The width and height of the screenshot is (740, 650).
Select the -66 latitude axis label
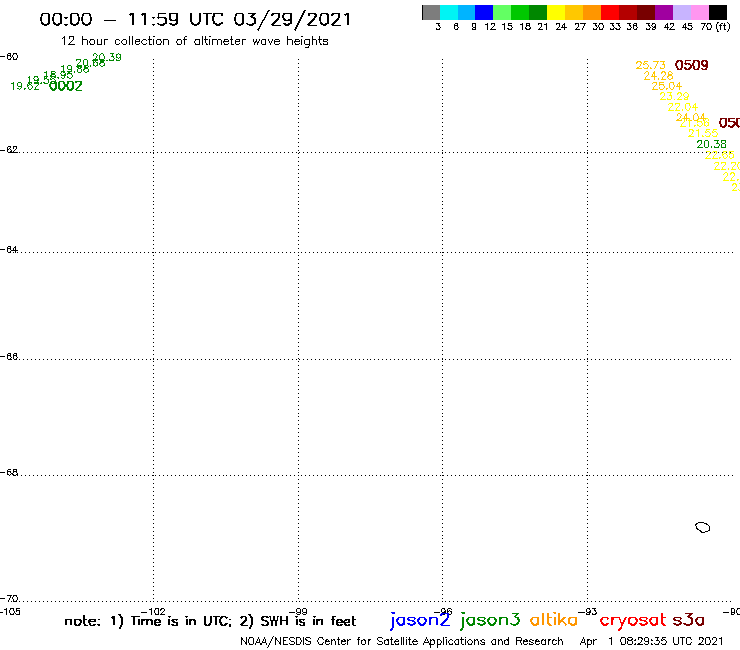9,356
